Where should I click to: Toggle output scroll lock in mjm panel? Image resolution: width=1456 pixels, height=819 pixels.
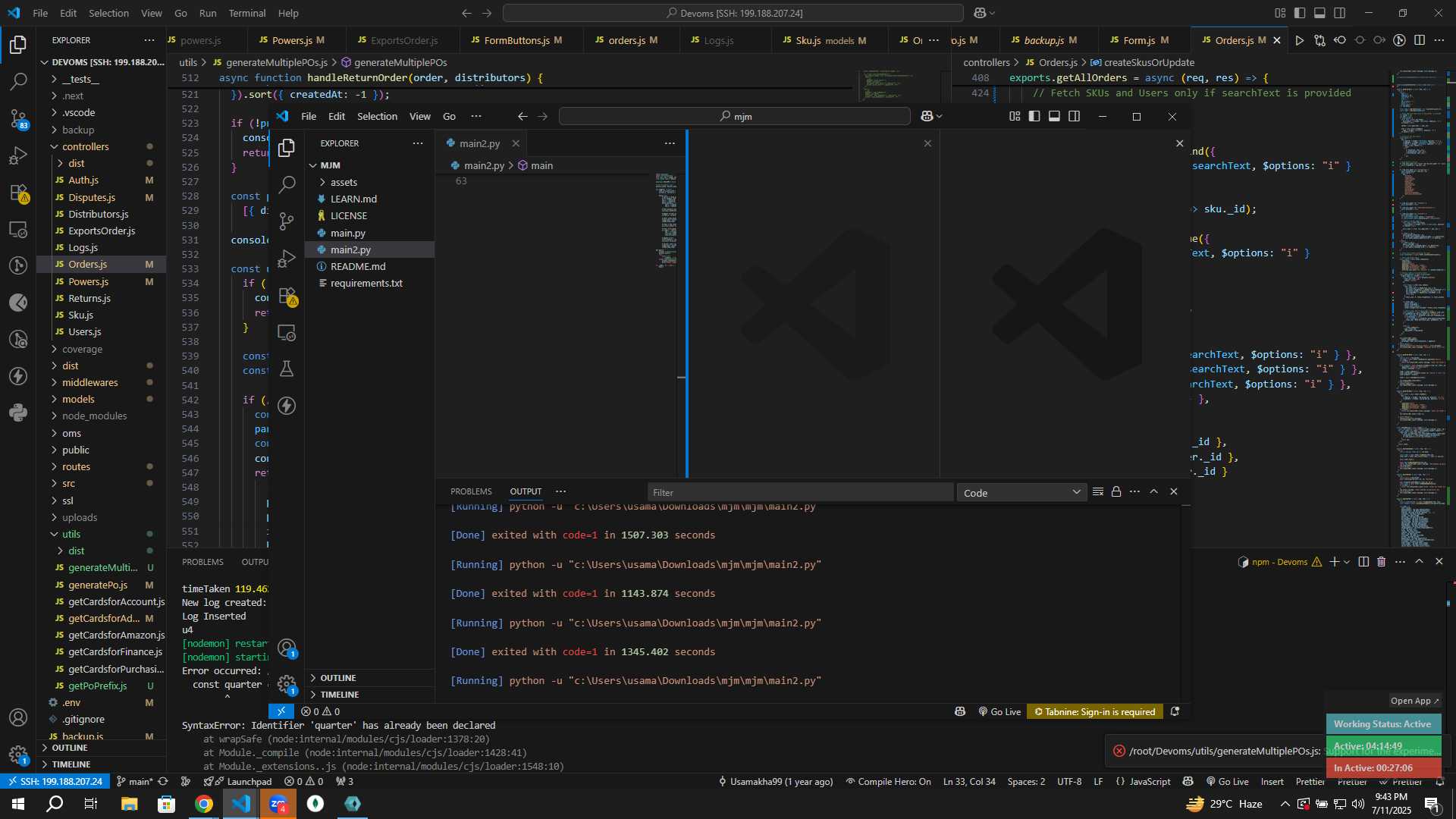(1116, 492)
